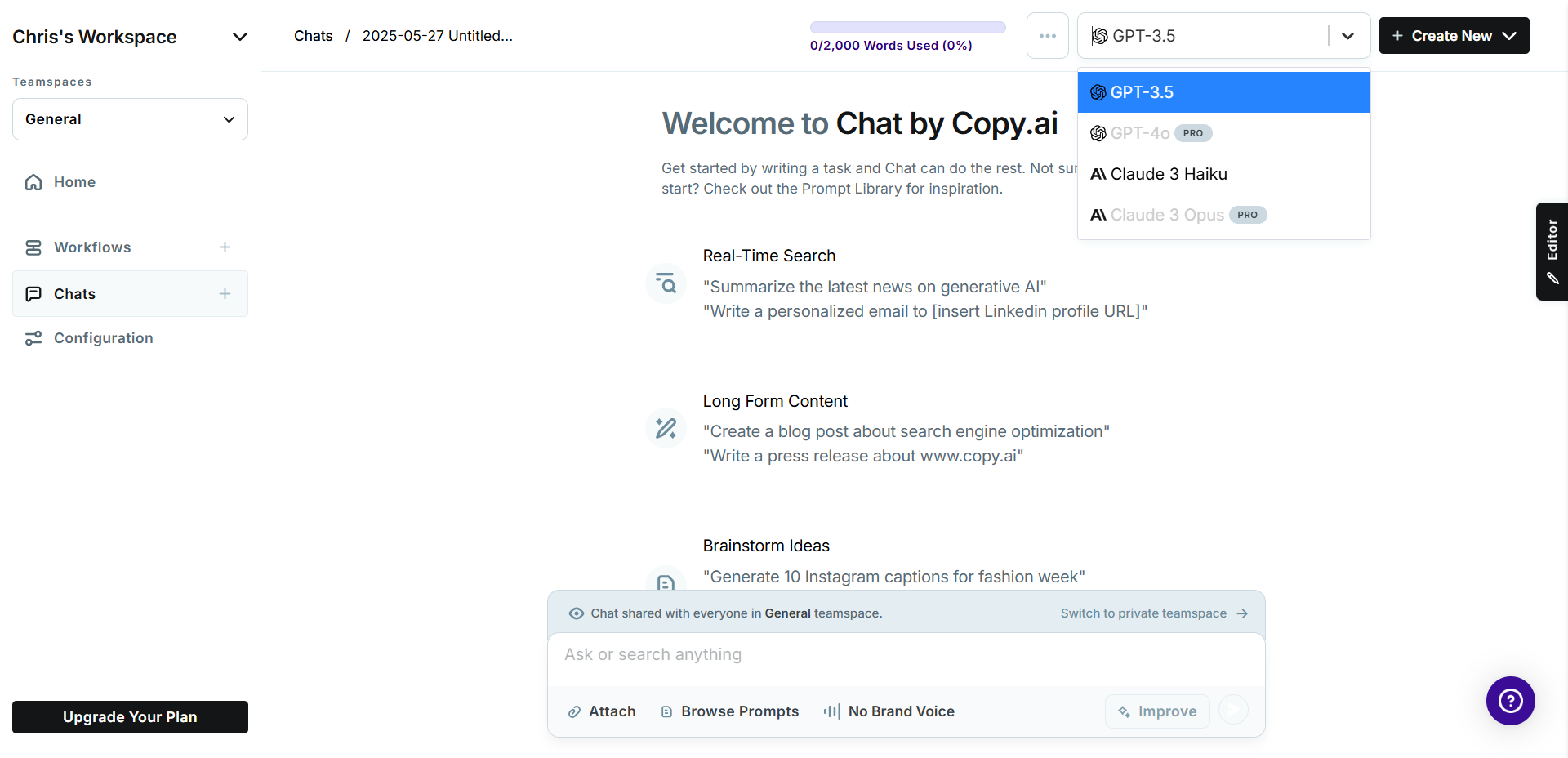Screen dimensions: 1568x758
Task: Open the three-dot more options menu
Action: pos(1048,36)
